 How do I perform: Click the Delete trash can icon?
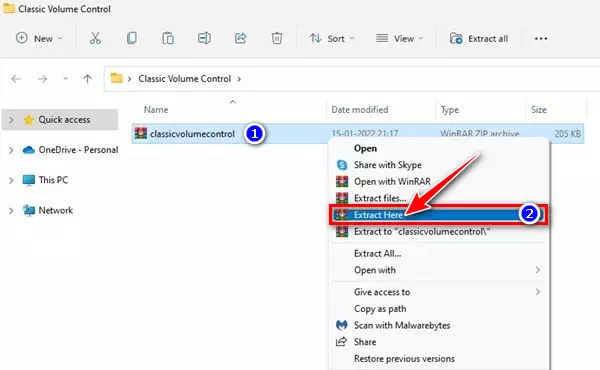tap(277, 38)
